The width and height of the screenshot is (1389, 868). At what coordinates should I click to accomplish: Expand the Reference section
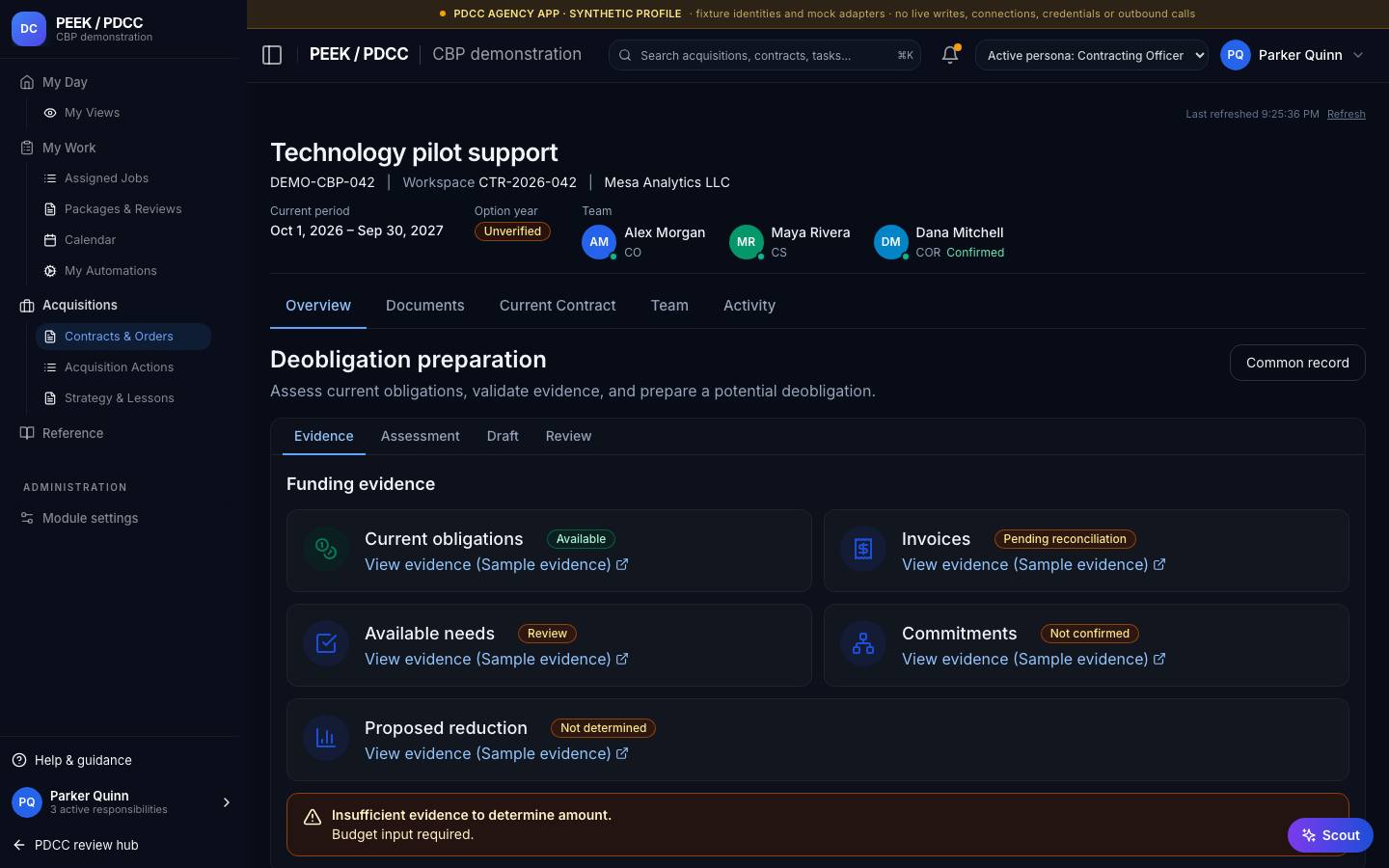click(x=72, y=433)
